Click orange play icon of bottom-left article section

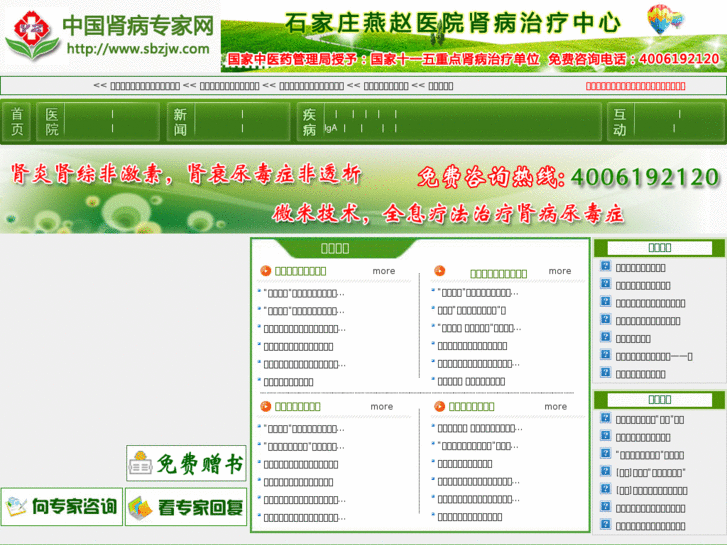265,407
